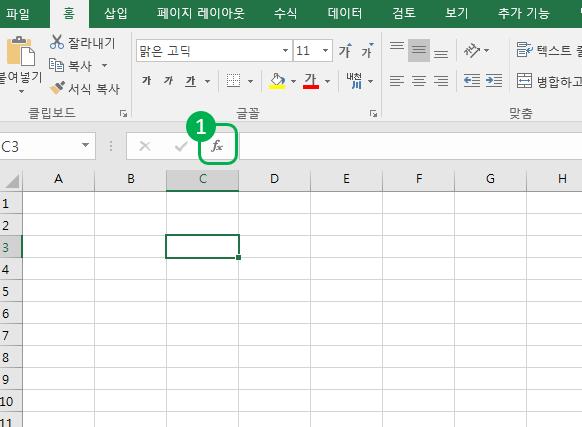582x427 pixels.
Task: Click the Decrease Indent icon
Action: [x=472, y=80]
